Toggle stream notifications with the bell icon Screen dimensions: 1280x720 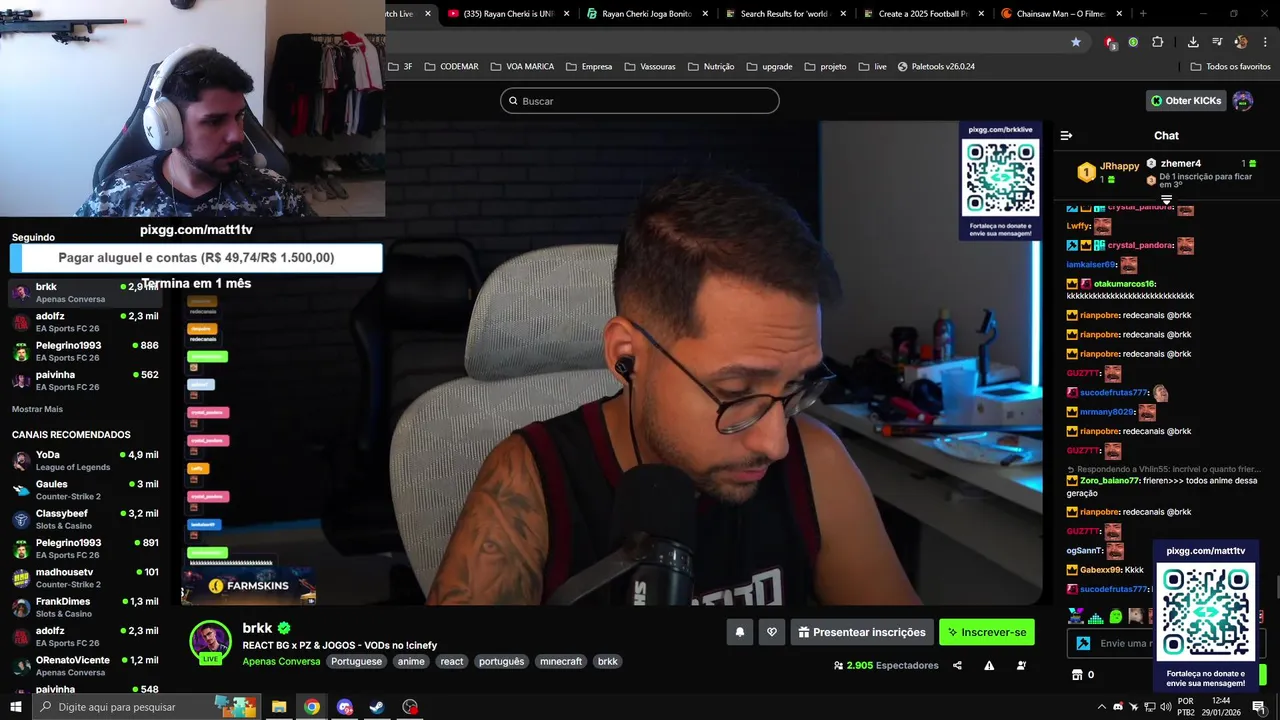[x=740, y=632]
